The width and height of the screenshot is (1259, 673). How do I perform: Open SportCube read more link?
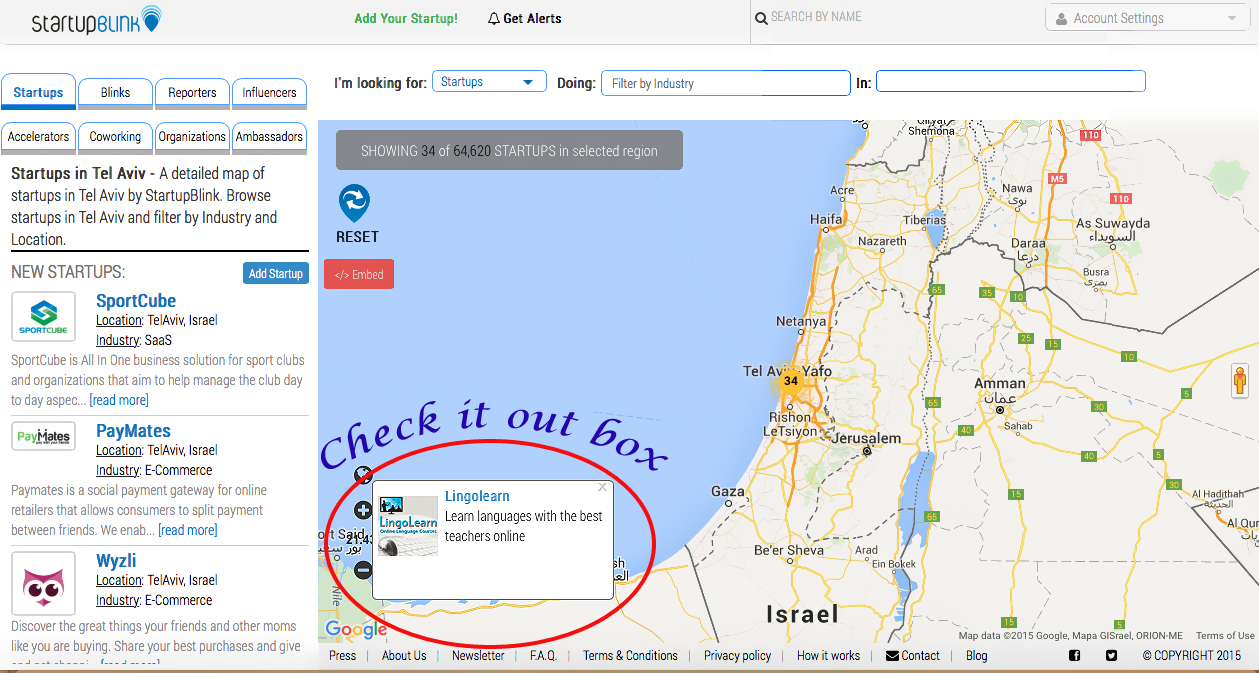coord(119,400)
